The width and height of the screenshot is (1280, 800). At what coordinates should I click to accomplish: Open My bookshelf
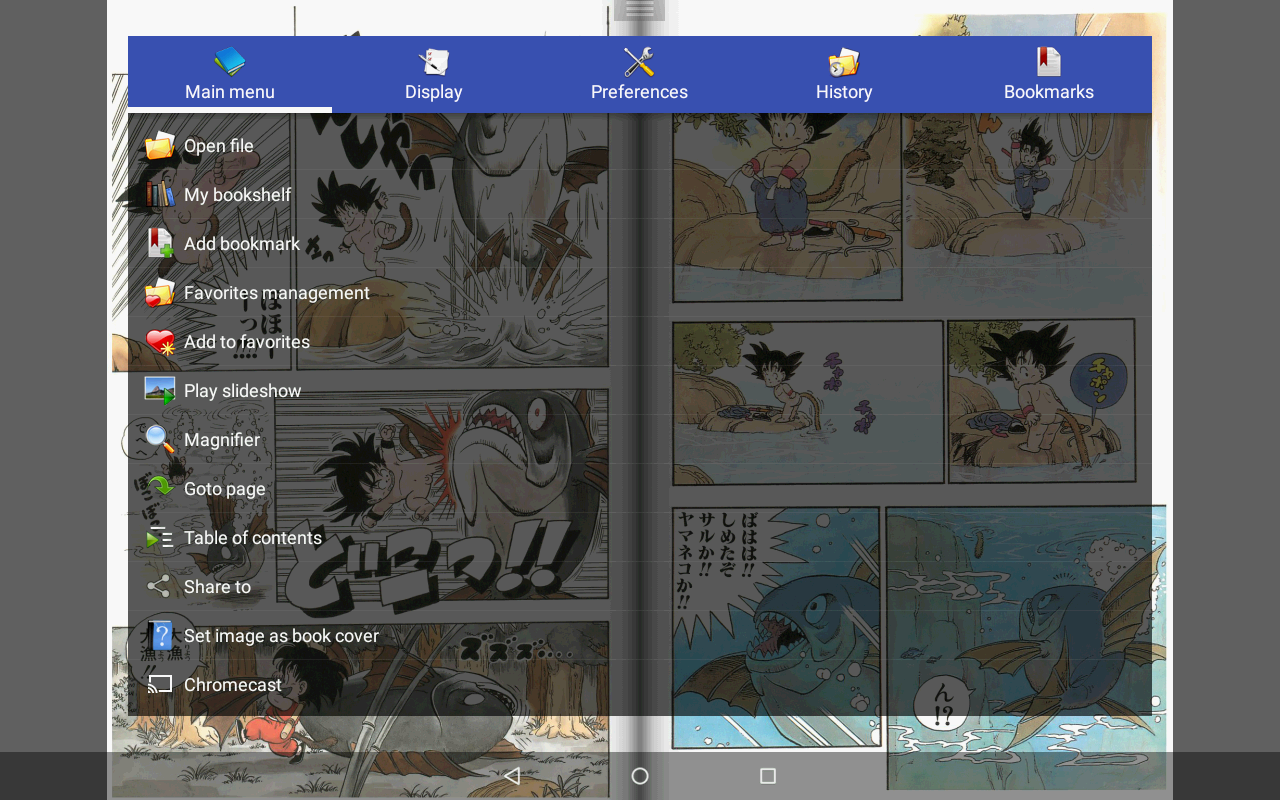coord(237,194)
